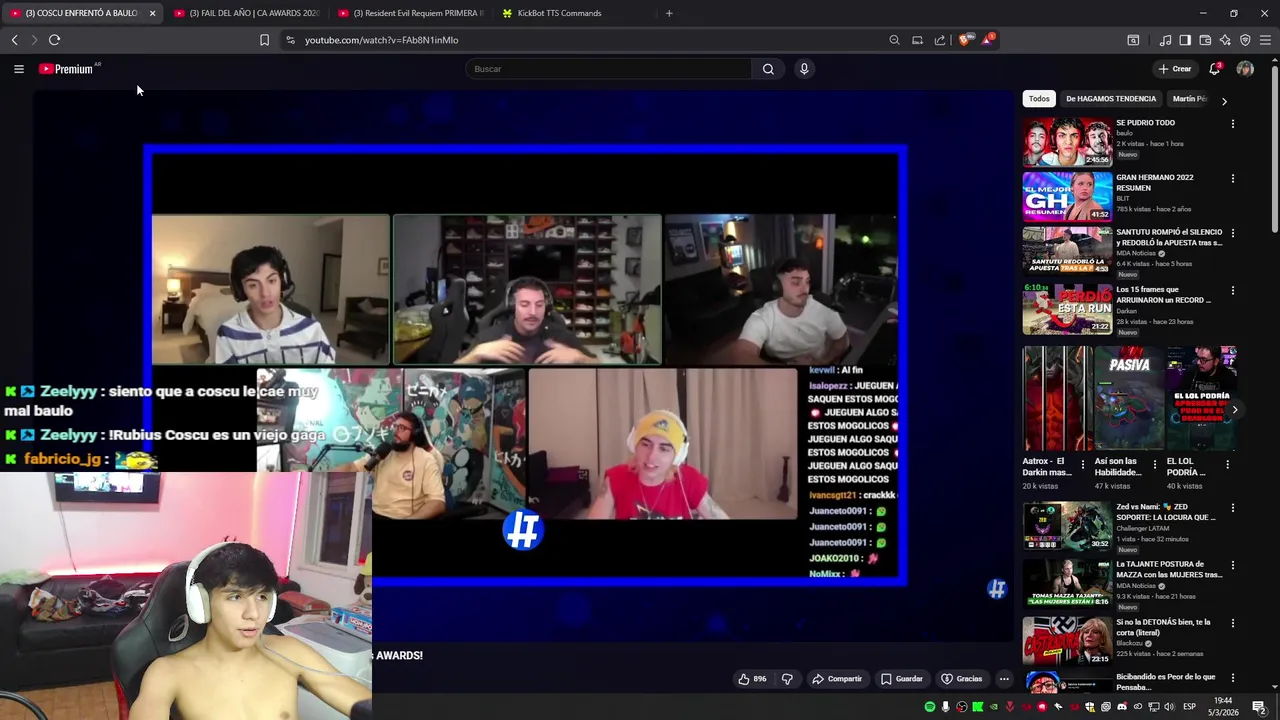This screenshot has height=720, width=1280.
Task: Like the video with thumbs up
Action: pyautogui.click(x=752, y=679)
